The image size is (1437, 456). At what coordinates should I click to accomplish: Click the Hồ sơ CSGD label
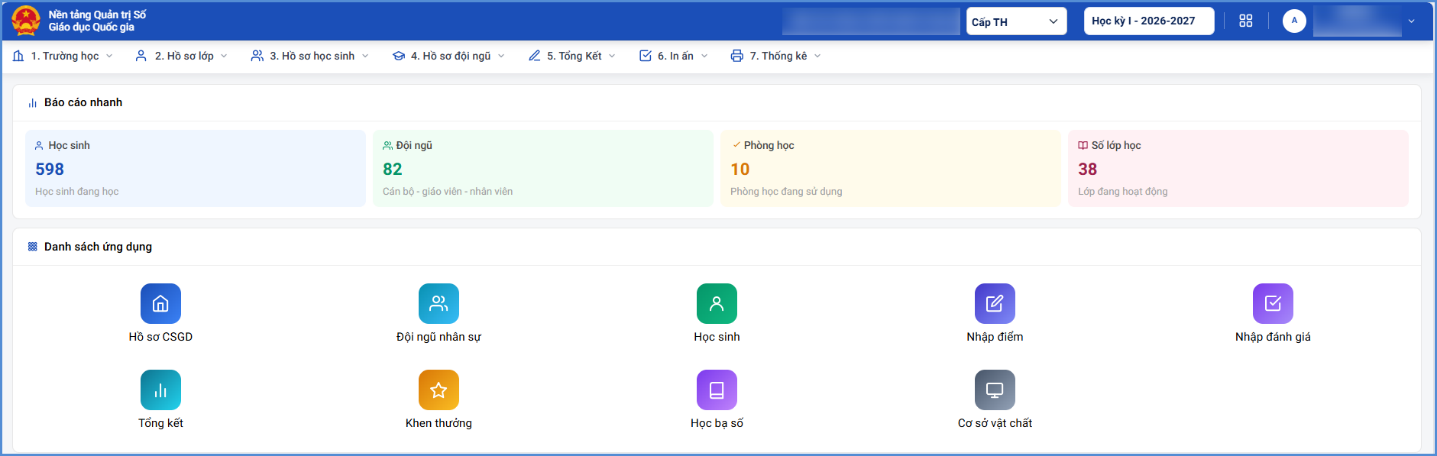pos(161,337)
